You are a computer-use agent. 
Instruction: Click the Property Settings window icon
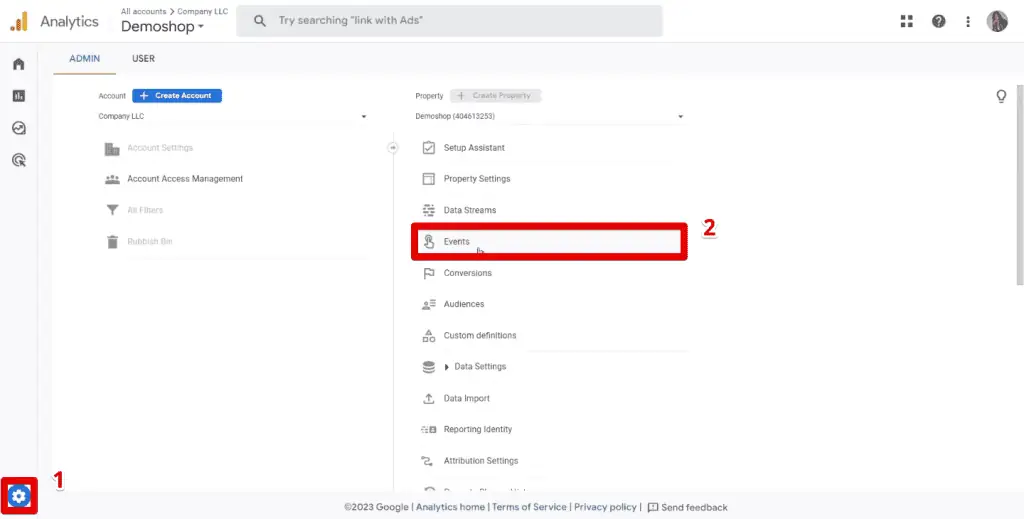428,179
